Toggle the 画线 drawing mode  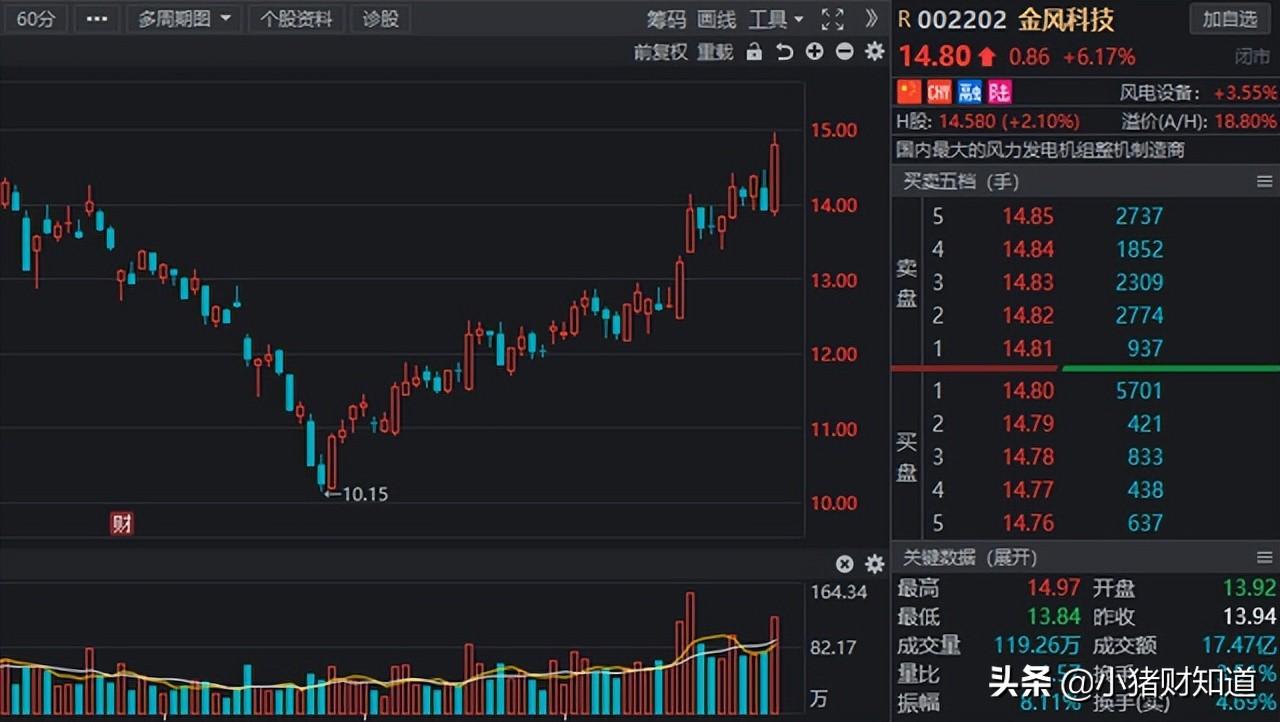(716, 19)
